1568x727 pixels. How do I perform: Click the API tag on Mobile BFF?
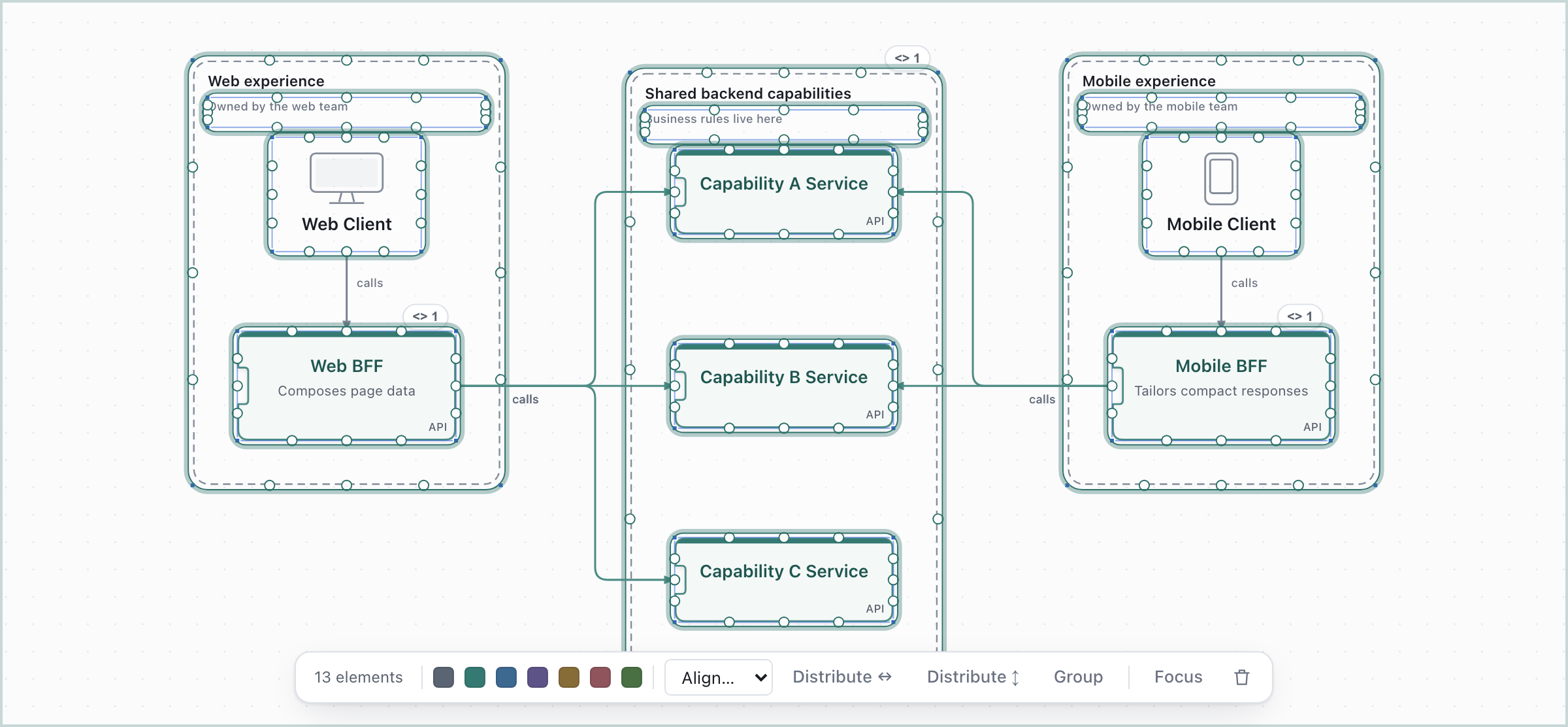[1313, 427]
